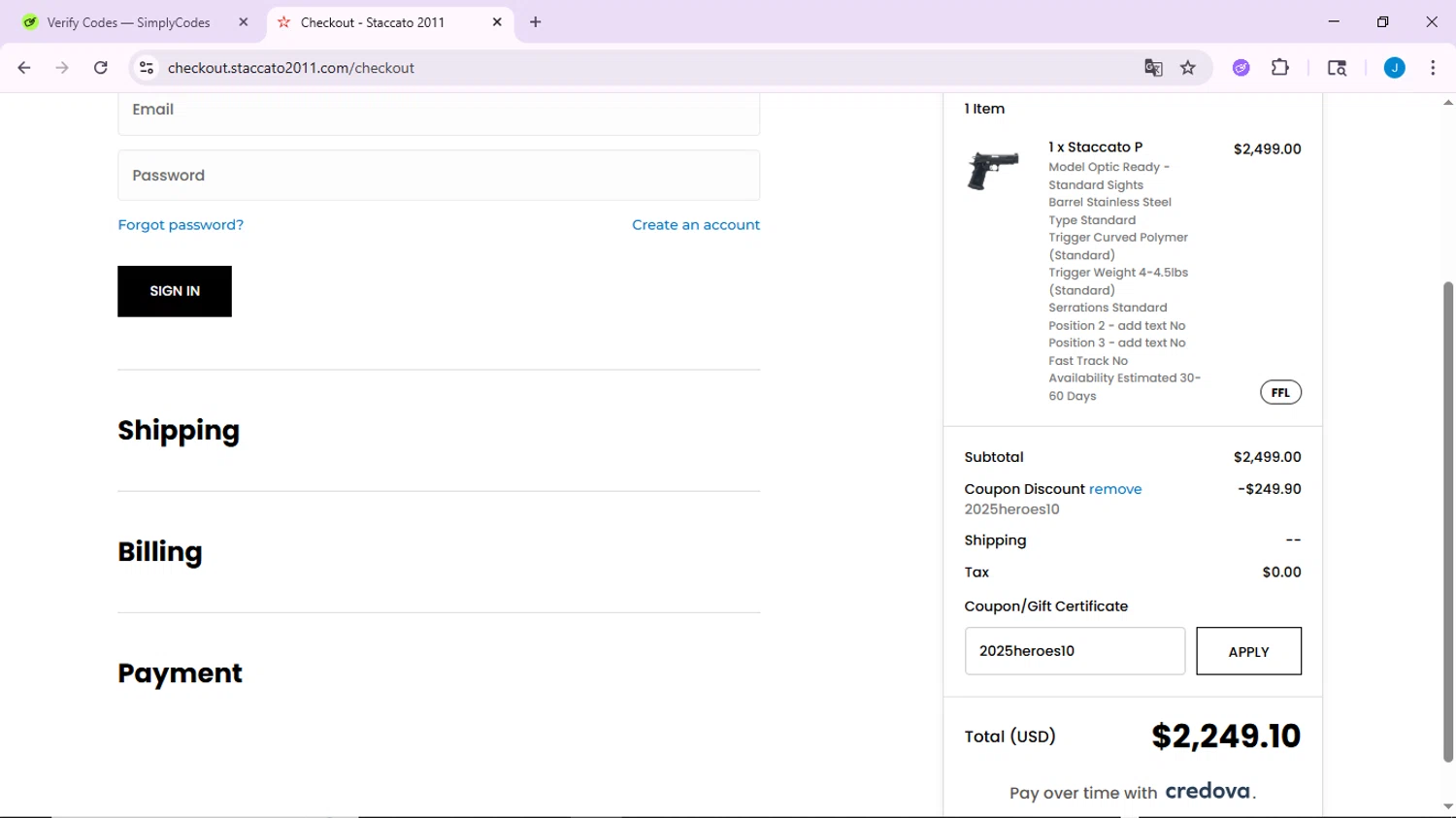This screenshot has width=1456, height=818.
Task: Open the purple SimplyCodes extension icon
Action: click(1241, 68)
